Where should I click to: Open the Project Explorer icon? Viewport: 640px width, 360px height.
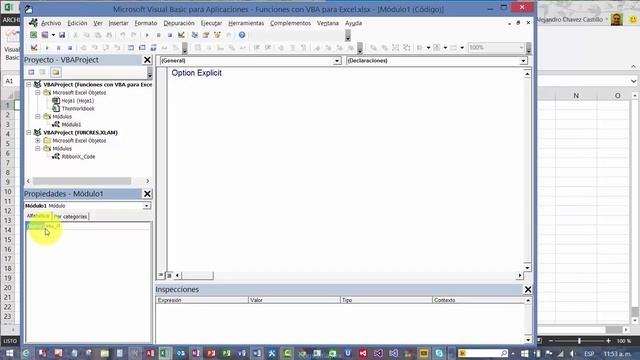tap(195, 35)
